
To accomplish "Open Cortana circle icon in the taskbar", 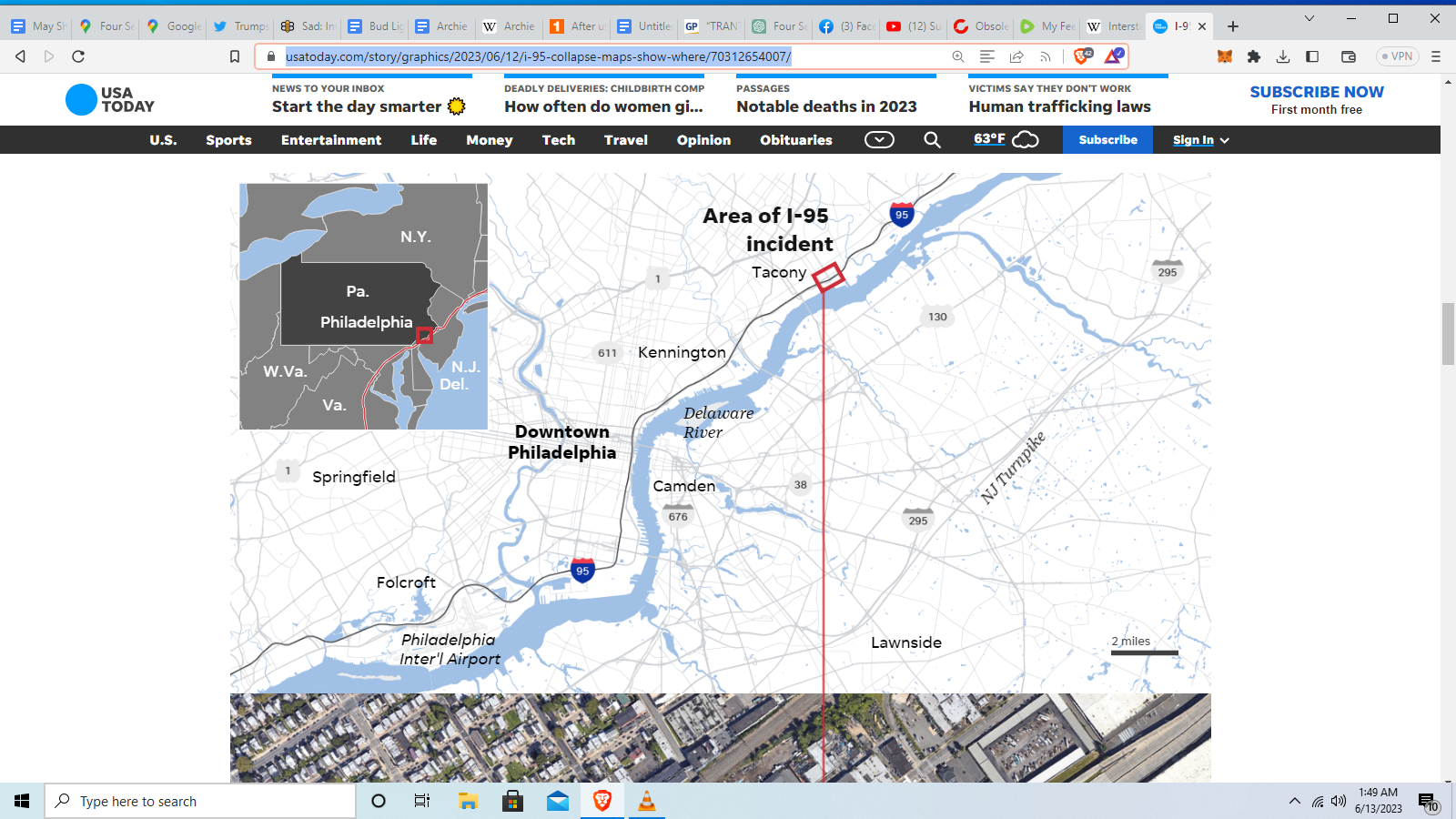I will pyautogui.click(x=379, y=801).
